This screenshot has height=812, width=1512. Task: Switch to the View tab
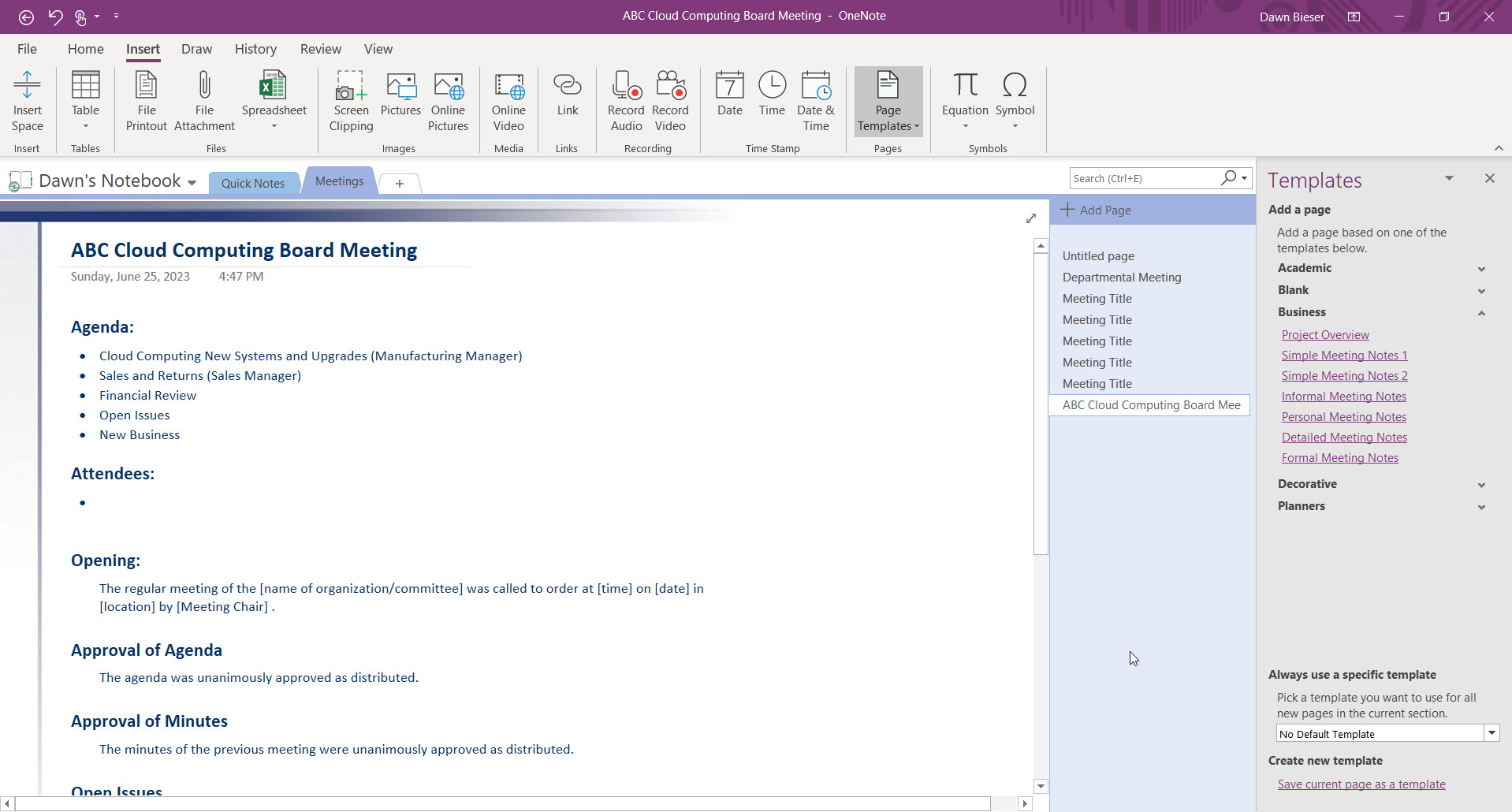tap(378, 49)
